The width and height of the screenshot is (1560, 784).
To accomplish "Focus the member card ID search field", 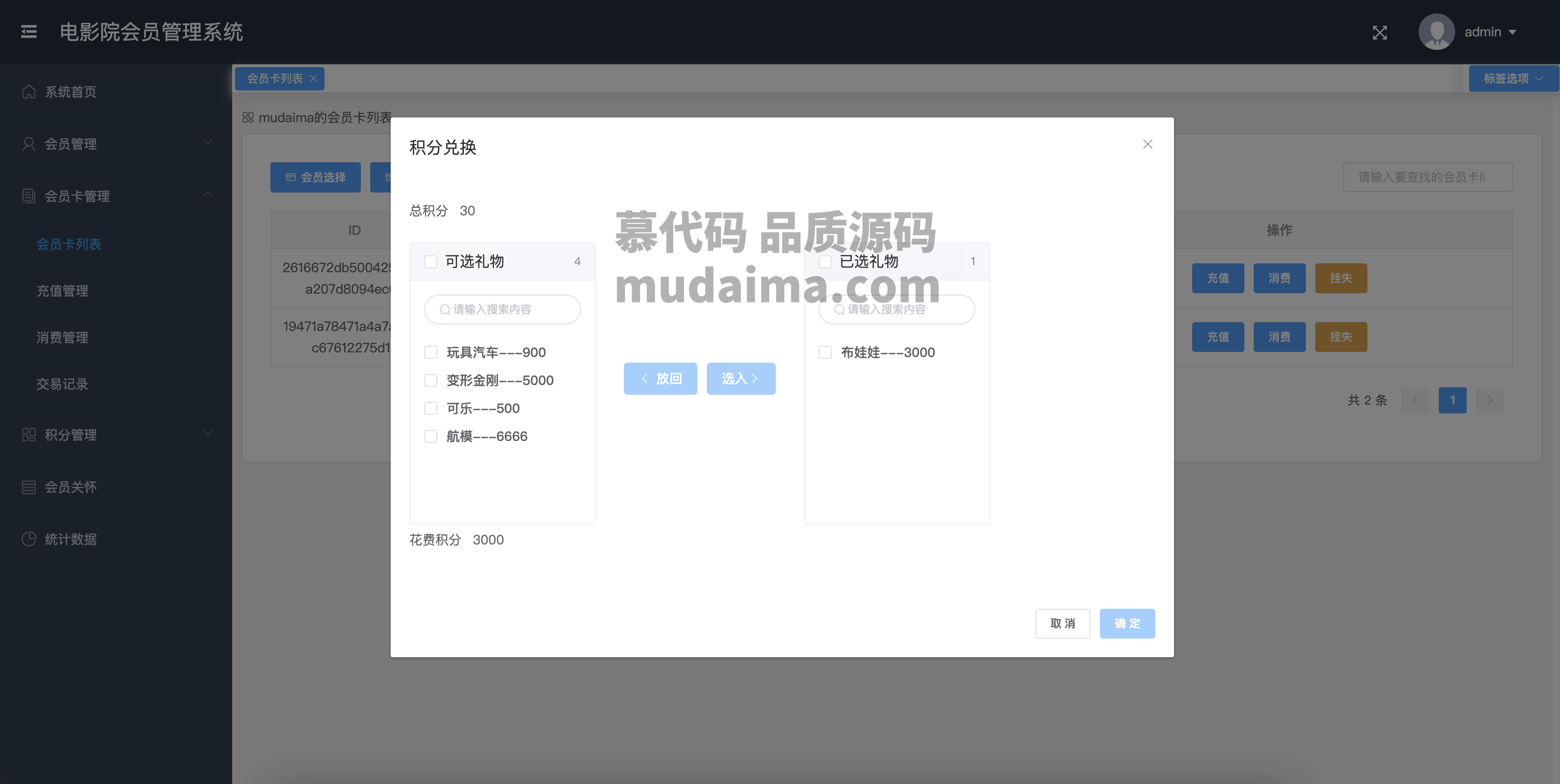I will click(1428, 177).
